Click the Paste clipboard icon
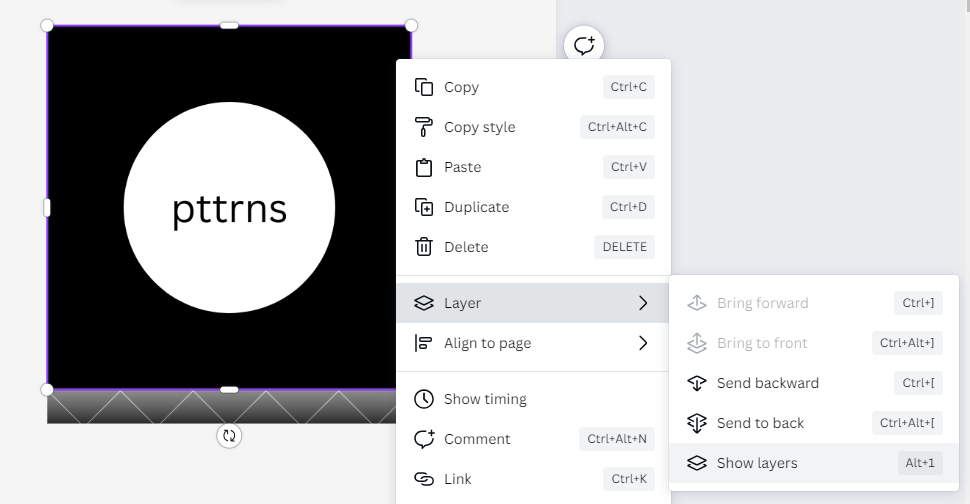This screenshot has width=970, height=504. click(424, 167)
